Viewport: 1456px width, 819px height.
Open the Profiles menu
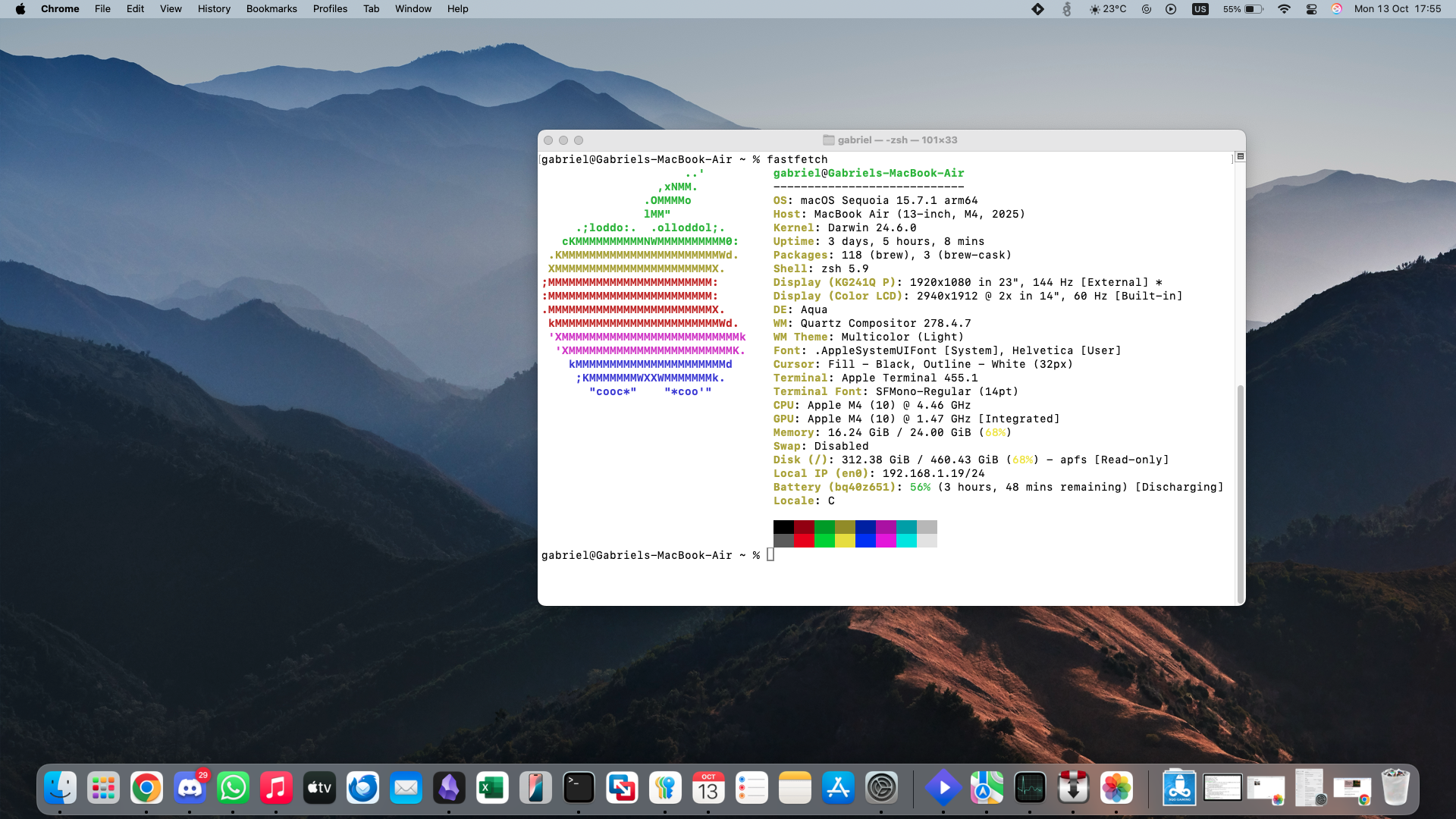[330, 9]
